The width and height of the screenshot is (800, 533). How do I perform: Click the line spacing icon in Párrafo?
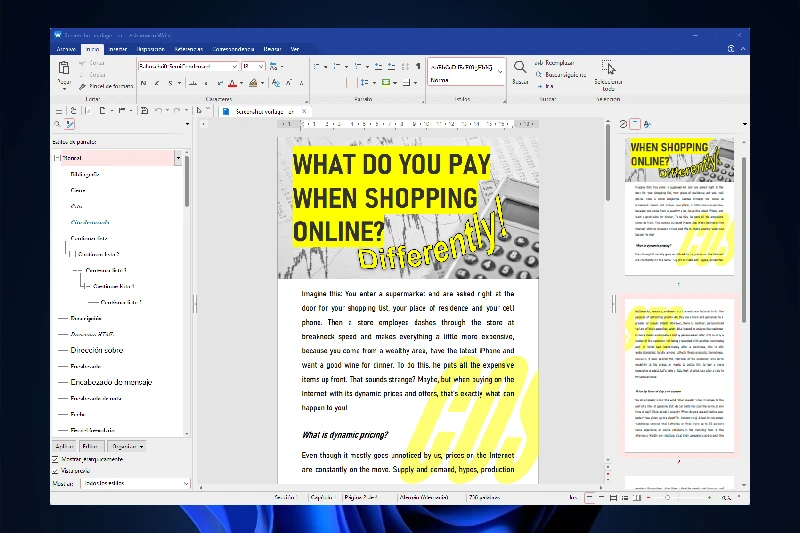(x=364, y=83)
